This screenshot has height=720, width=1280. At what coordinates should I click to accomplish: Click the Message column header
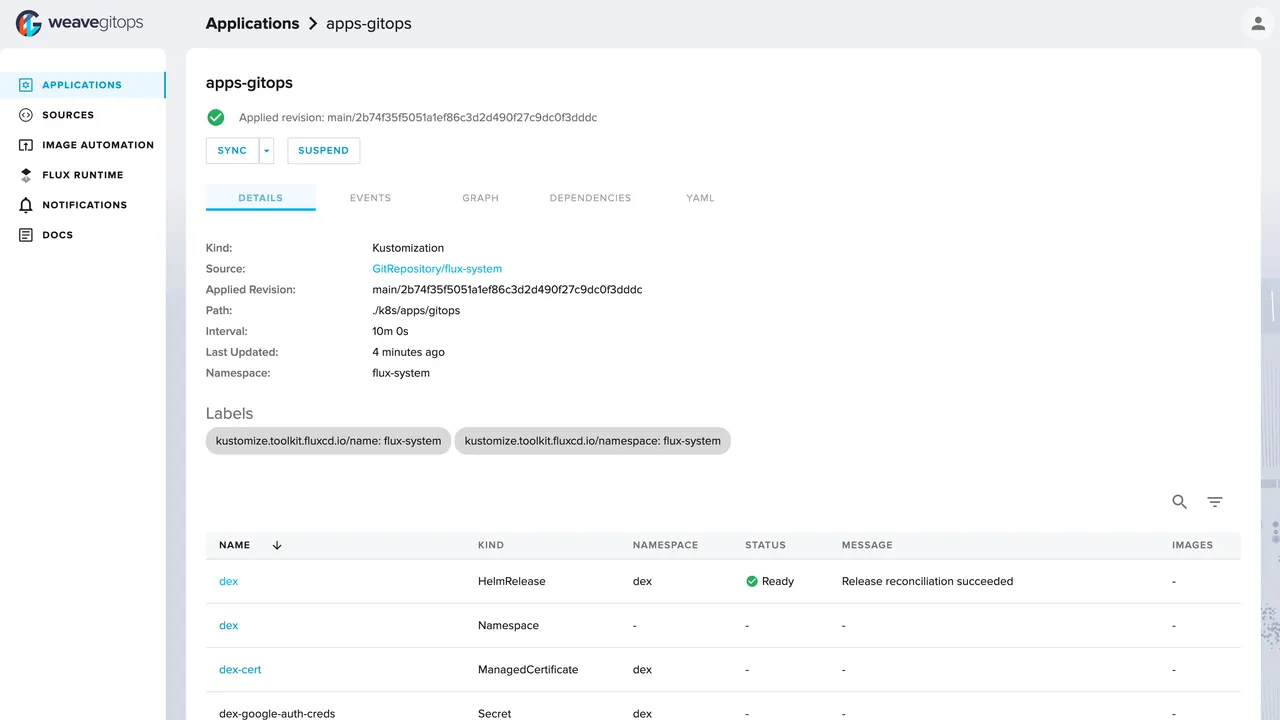click(867, 545)
